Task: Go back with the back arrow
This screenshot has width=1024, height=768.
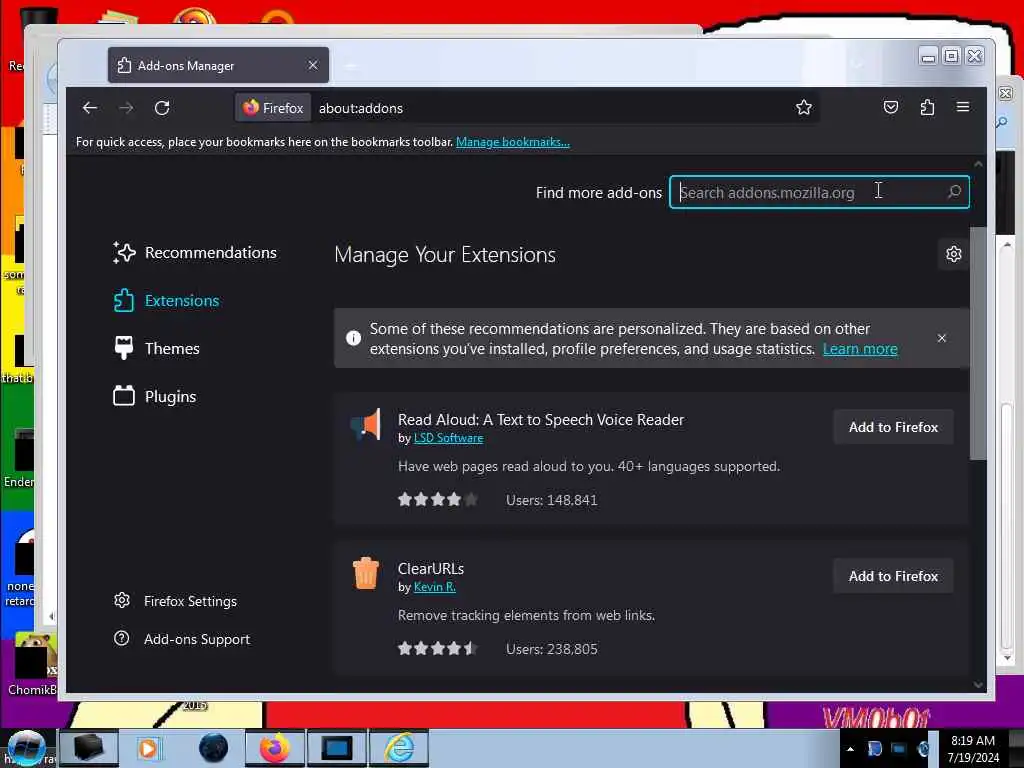Action: [x=90, y=108]
